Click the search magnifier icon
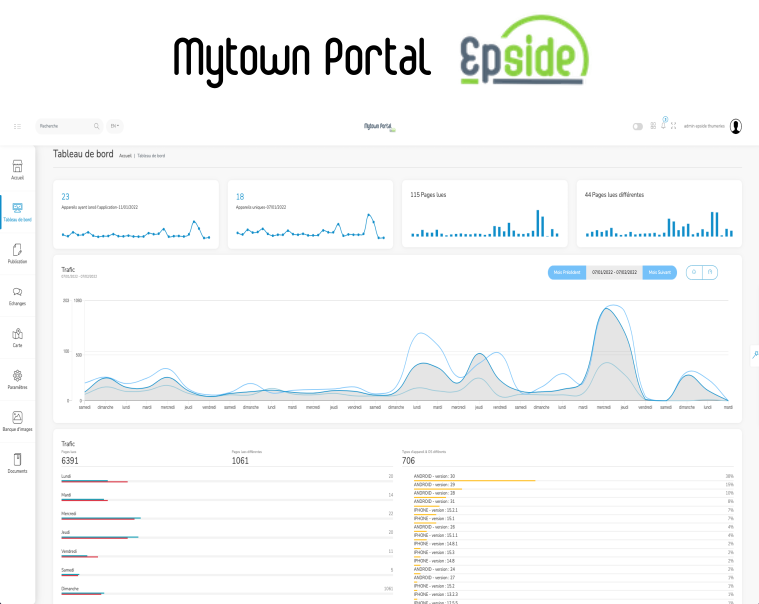 tap(96, 126)
